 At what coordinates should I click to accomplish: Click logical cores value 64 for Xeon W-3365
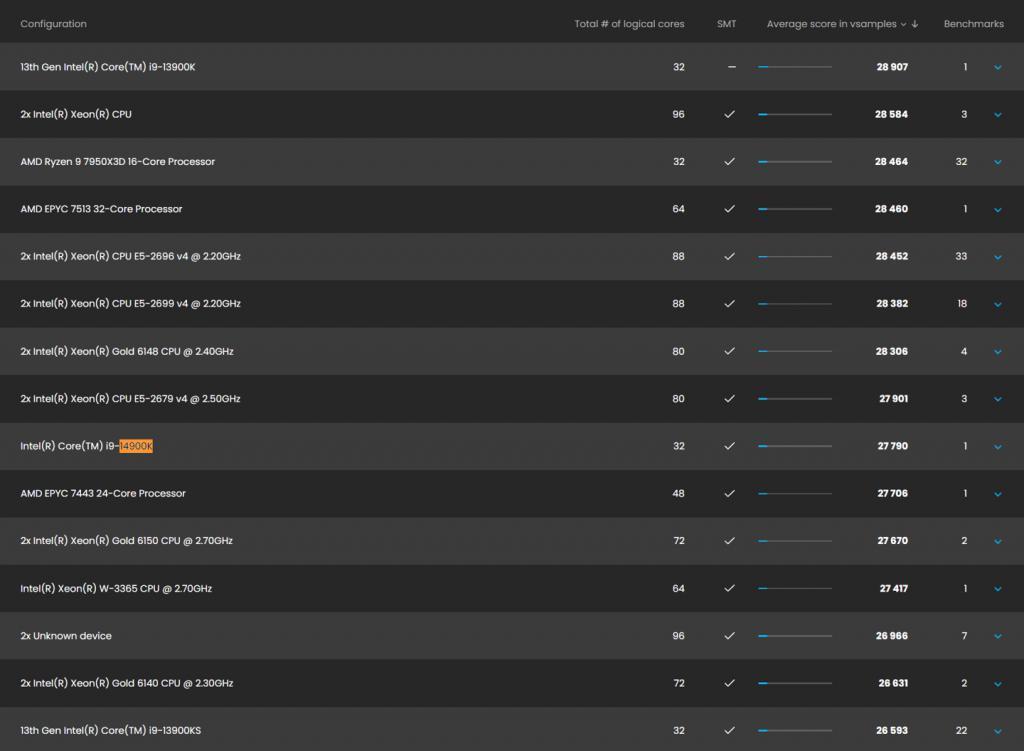click(679, 588)
